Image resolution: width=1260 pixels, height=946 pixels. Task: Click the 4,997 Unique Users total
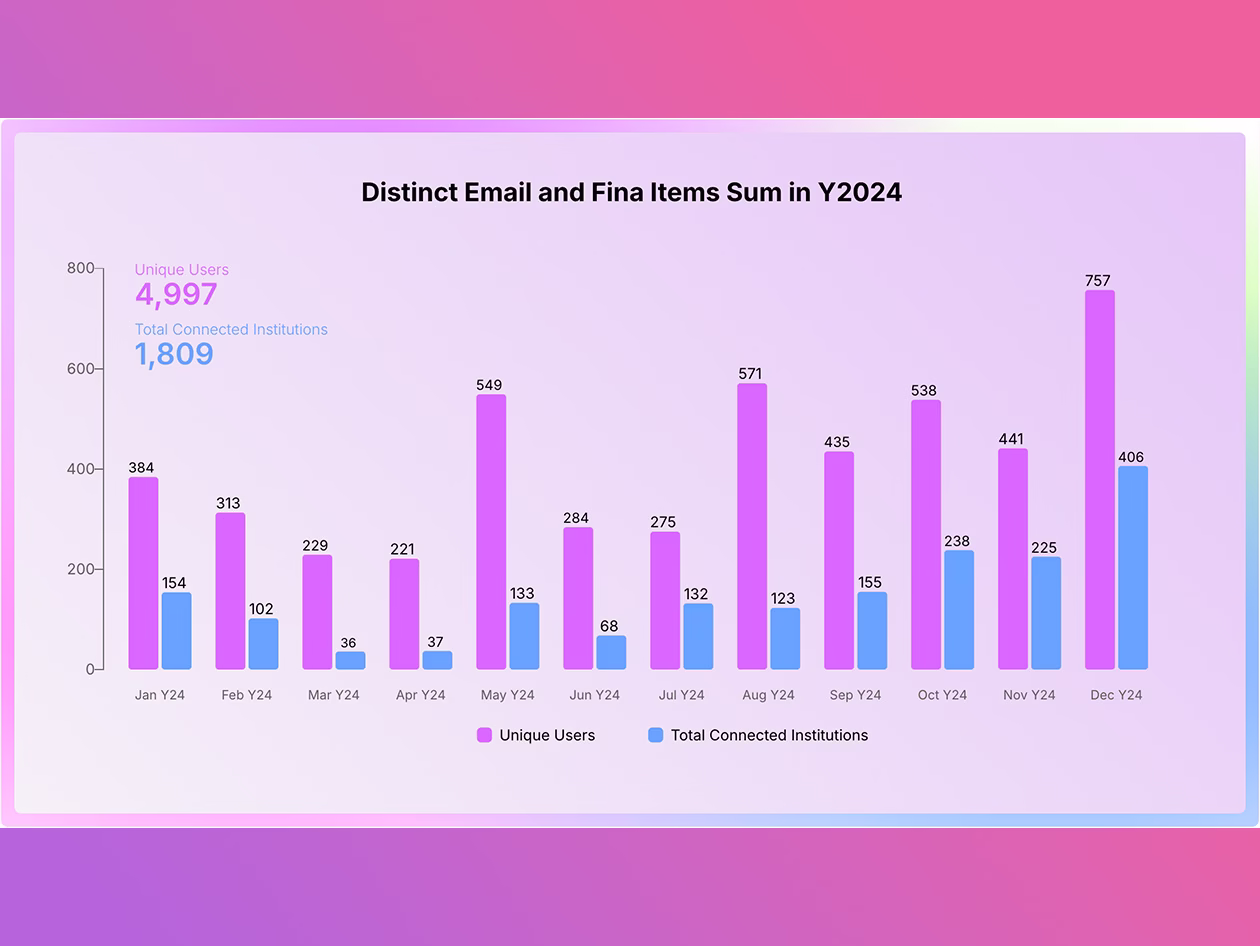[176, 294]
